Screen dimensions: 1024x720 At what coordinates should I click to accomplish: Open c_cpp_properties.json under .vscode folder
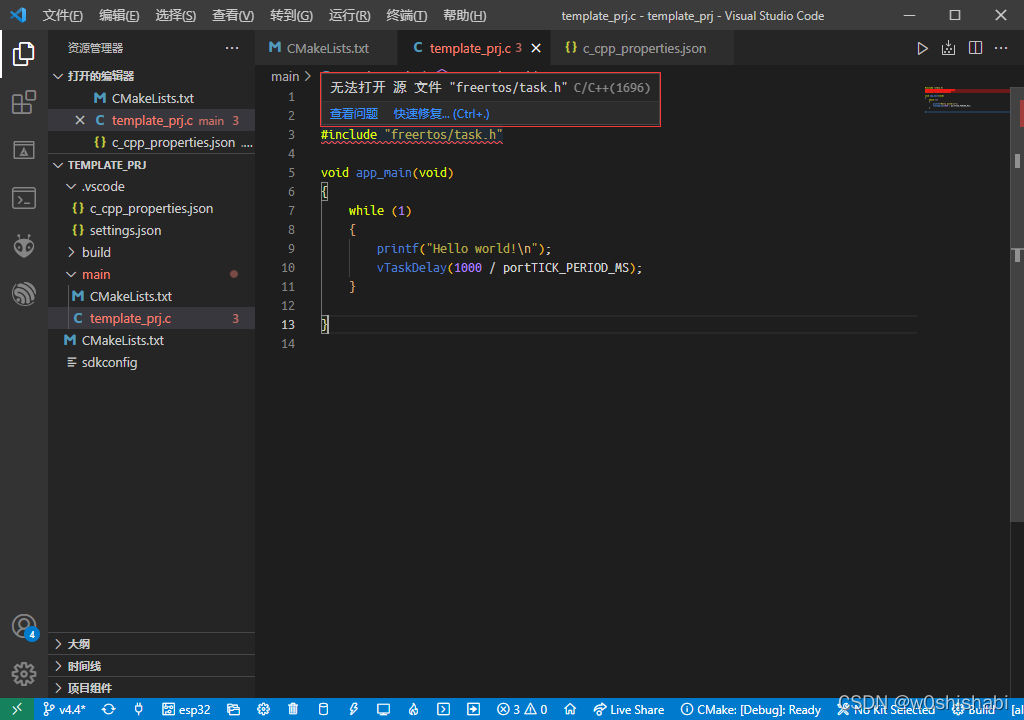pos(151,208)
